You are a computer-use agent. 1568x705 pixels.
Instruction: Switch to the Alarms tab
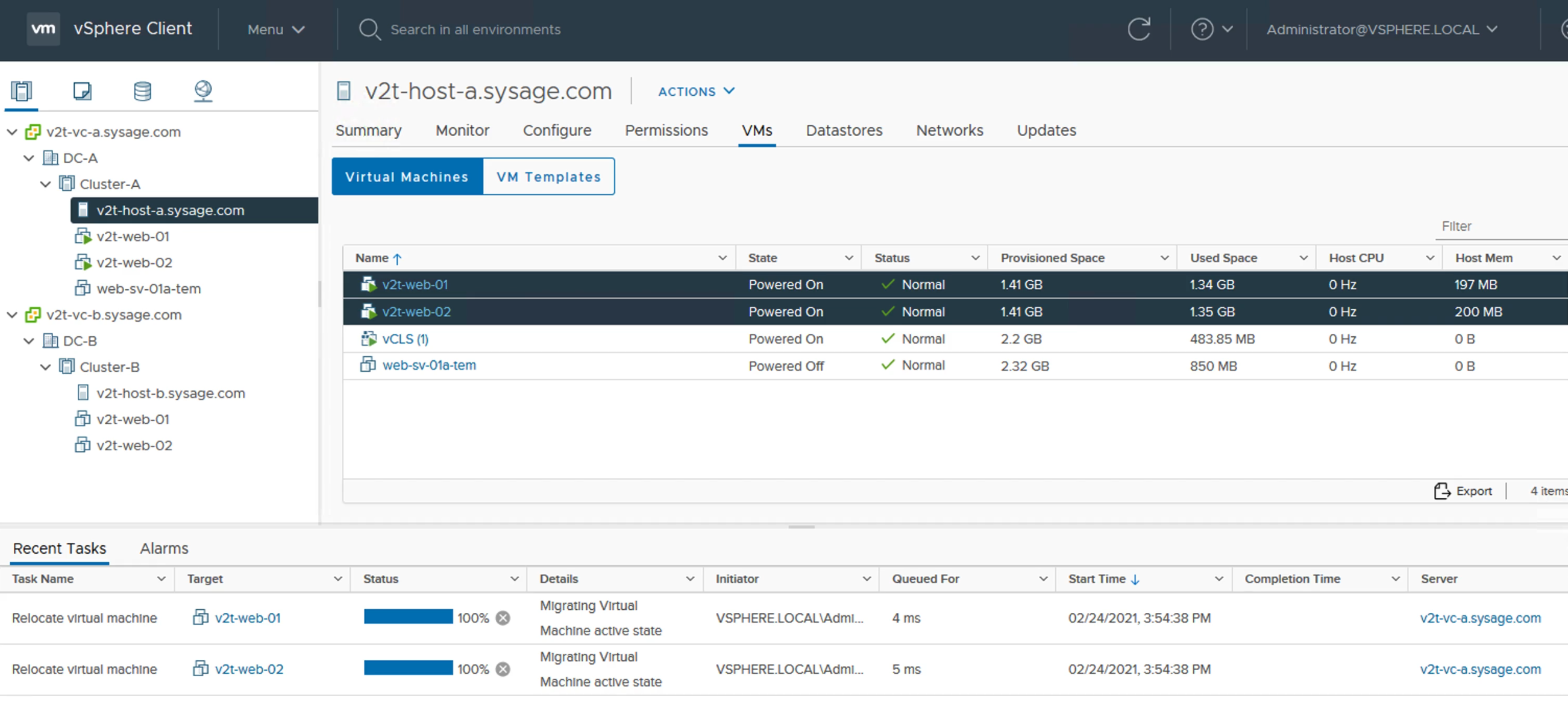(x=164, y=548)
